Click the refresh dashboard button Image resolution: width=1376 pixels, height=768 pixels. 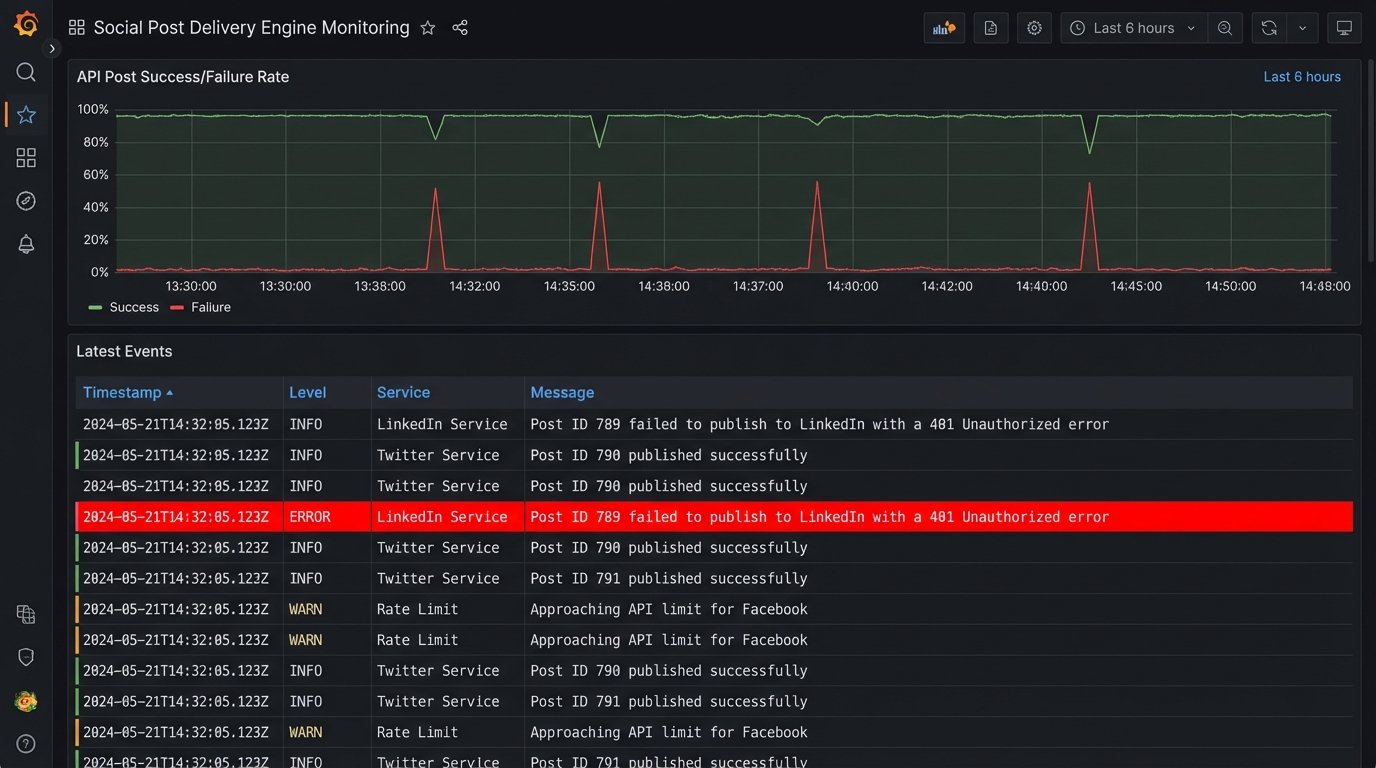(x=1268, y=28)
